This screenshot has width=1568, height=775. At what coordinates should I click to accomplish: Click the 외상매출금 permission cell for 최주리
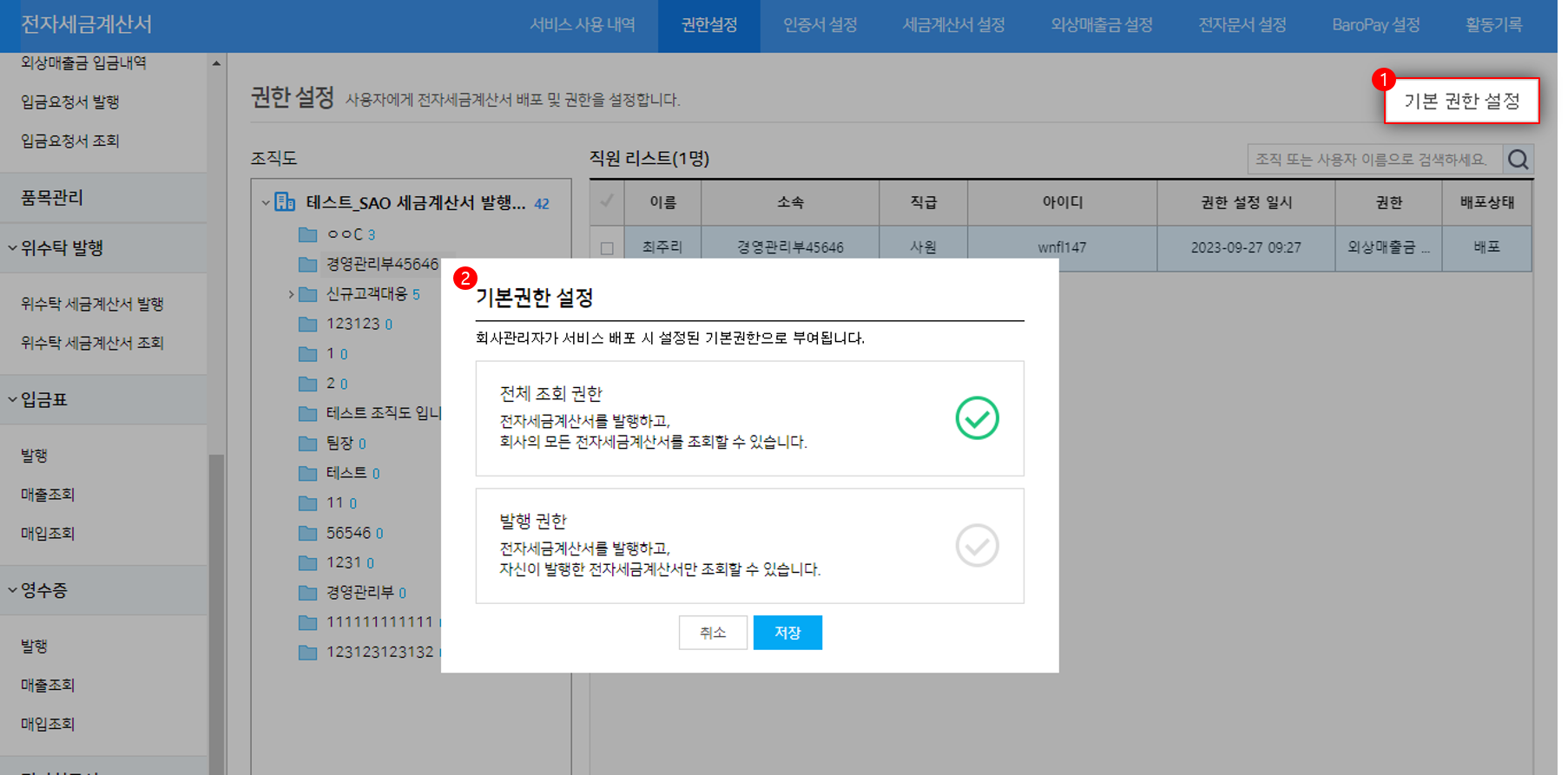coord(1388,247)
